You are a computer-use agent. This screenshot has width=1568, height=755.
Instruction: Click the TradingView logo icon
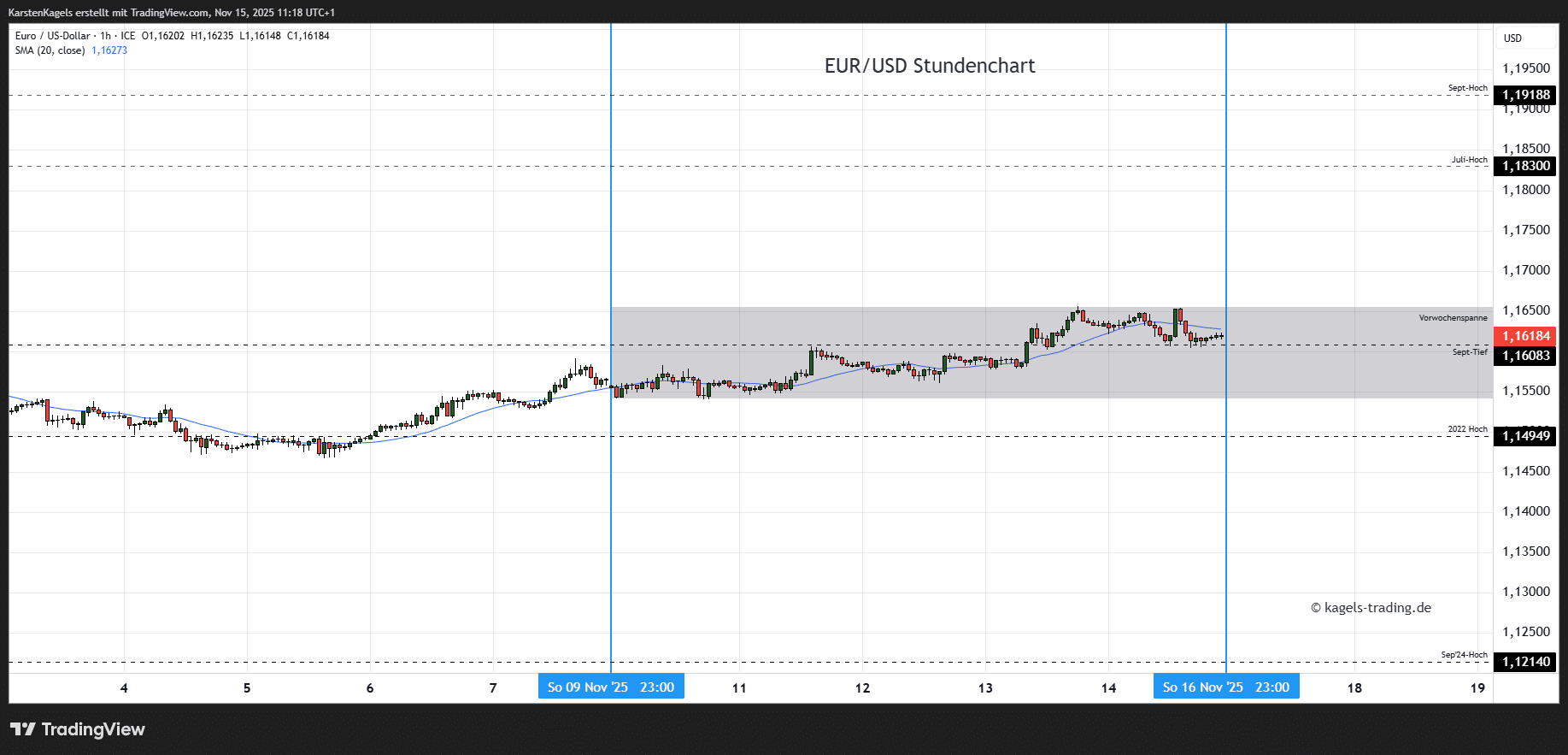24,729
